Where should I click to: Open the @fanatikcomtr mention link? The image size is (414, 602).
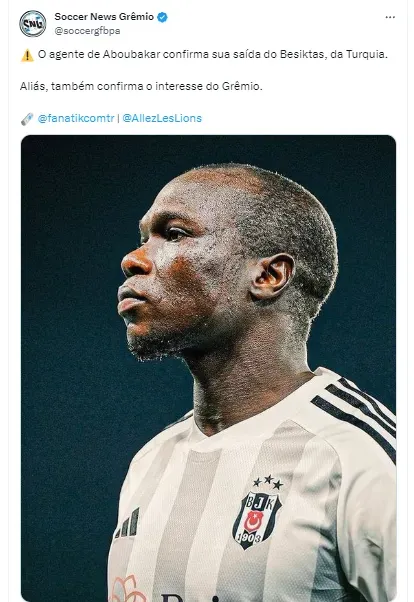76,118
